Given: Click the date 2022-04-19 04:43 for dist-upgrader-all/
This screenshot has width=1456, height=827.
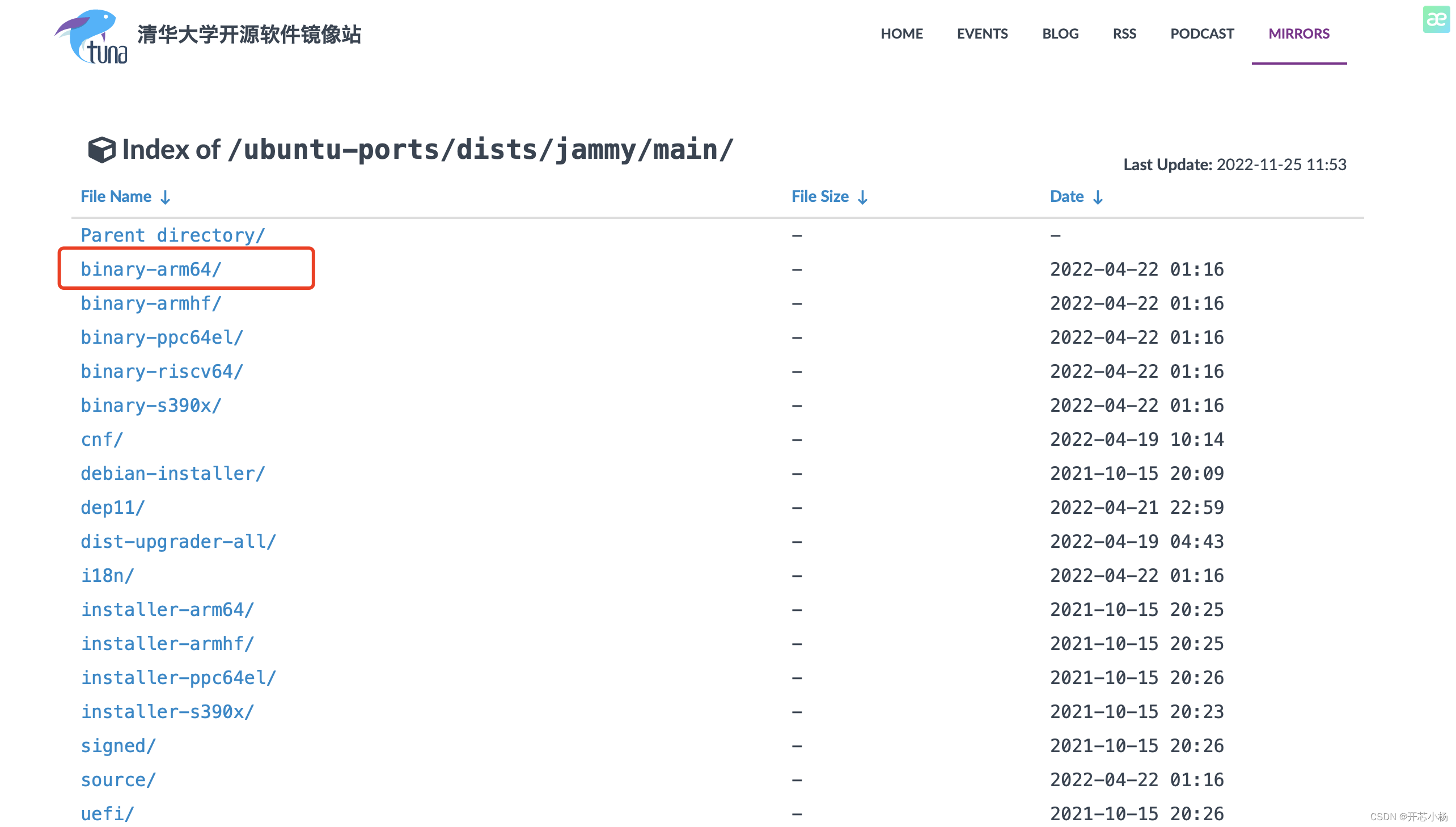Looking at the screenshot, I should (1137, 542).
